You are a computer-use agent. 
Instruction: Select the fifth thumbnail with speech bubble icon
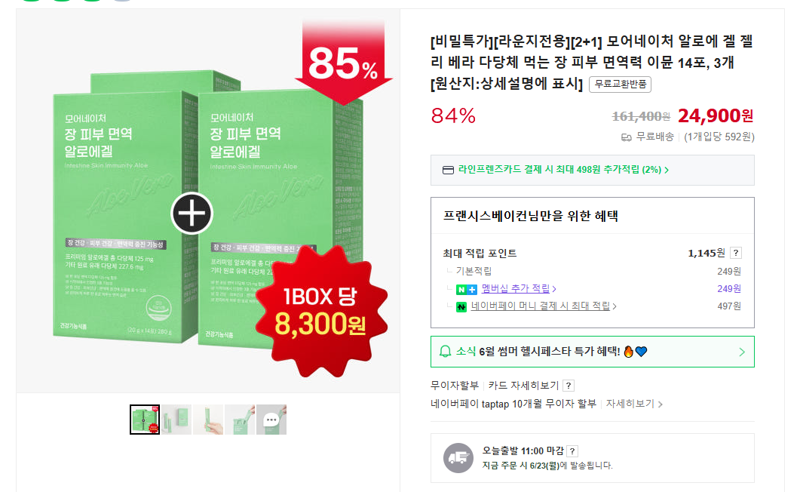(x=271, y=420)
